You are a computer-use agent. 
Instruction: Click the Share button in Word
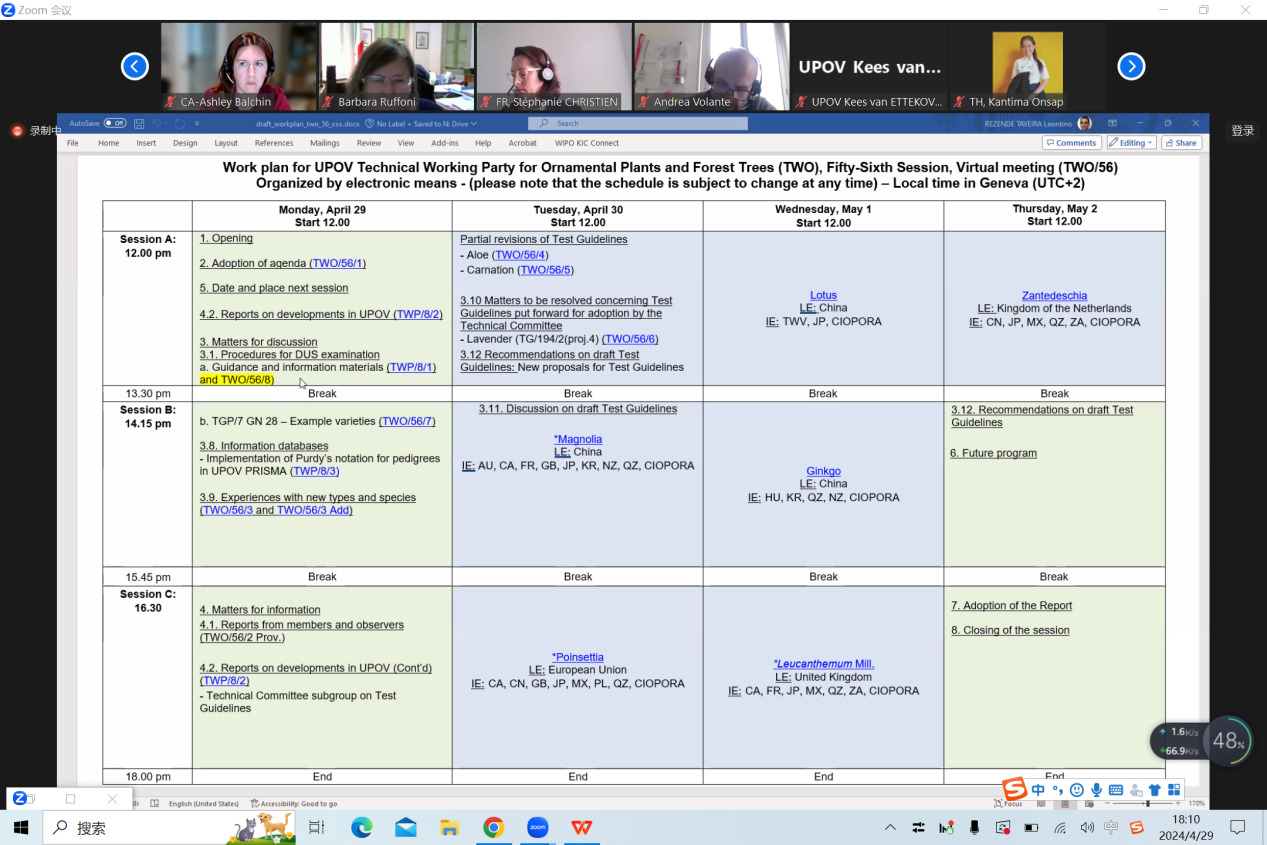[1181, 143]
